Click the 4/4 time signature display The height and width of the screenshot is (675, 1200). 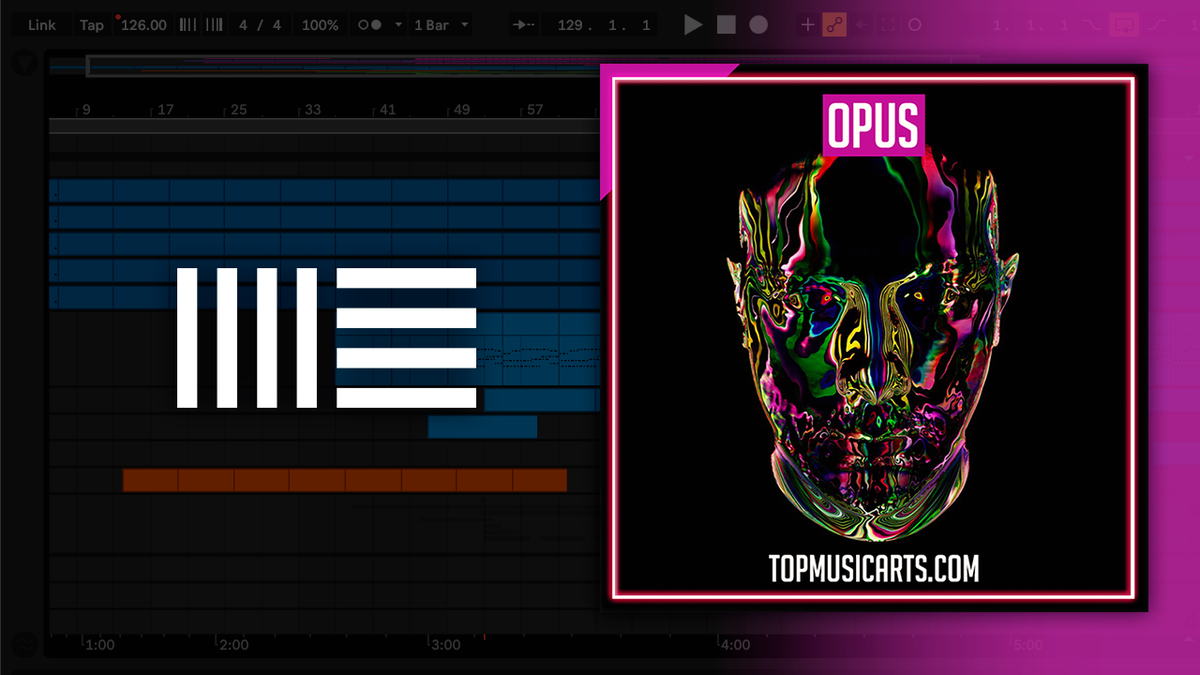pos(260,24)
